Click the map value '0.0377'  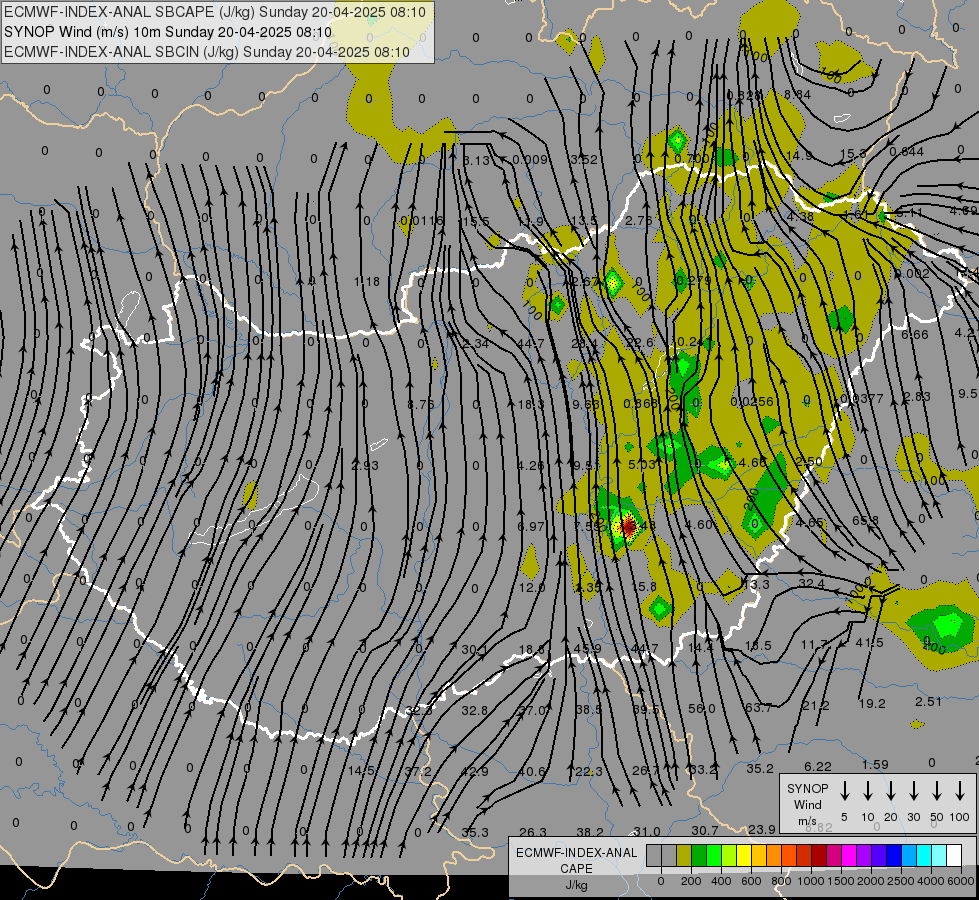(862, 399)
